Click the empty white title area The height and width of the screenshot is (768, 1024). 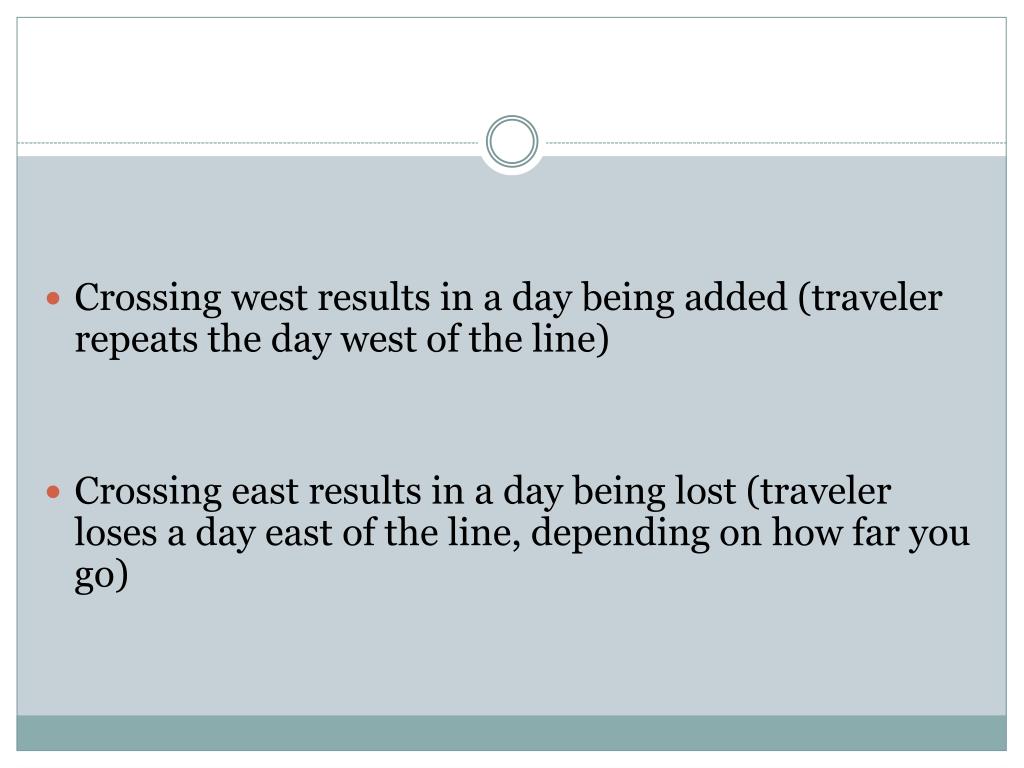point(511,72)
